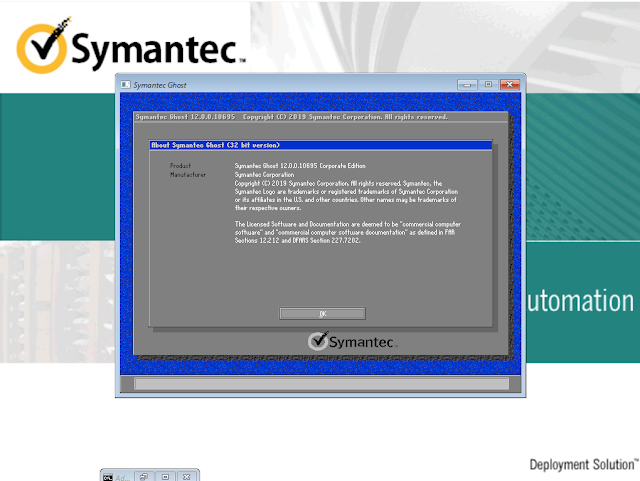The height and width of the screenshot is (481, 640).
Task: Click the 'Symantec Corporation' manufacturer value
Action: pyautogui.click(x=264, y=175)
